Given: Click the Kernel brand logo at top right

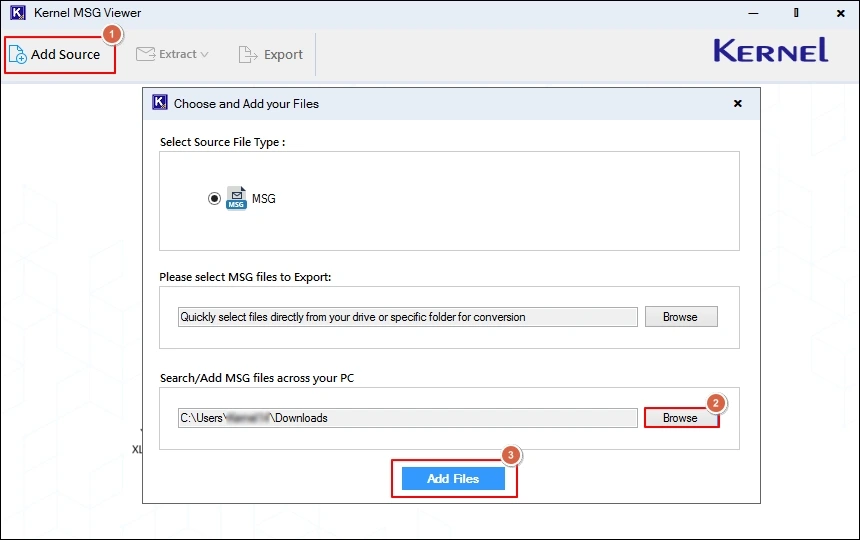Looking at the screenshot, I should coord(770,51).
